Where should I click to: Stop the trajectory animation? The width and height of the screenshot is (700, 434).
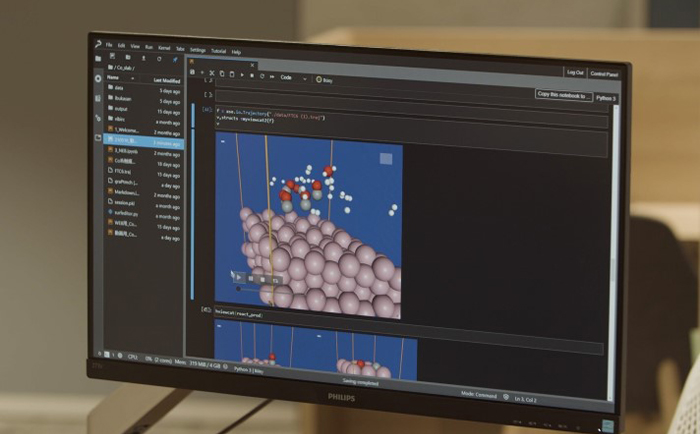coord(262,280)
